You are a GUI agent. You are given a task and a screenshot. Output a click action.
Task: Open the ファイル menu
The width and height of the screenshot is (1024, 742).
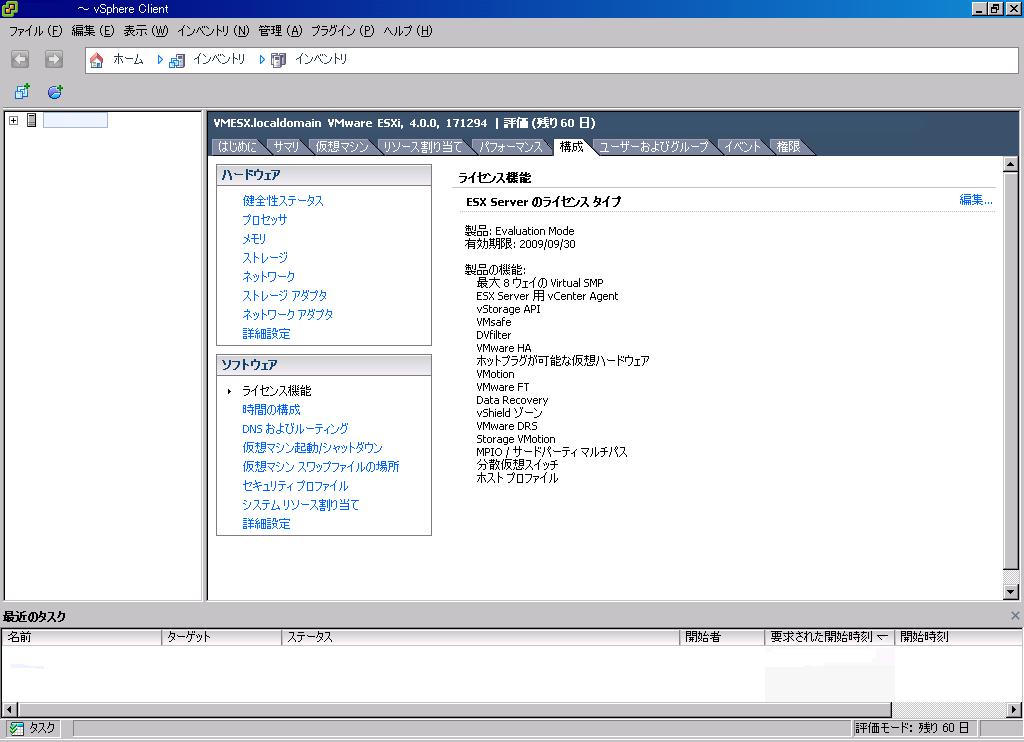click(x=35, y=31)
